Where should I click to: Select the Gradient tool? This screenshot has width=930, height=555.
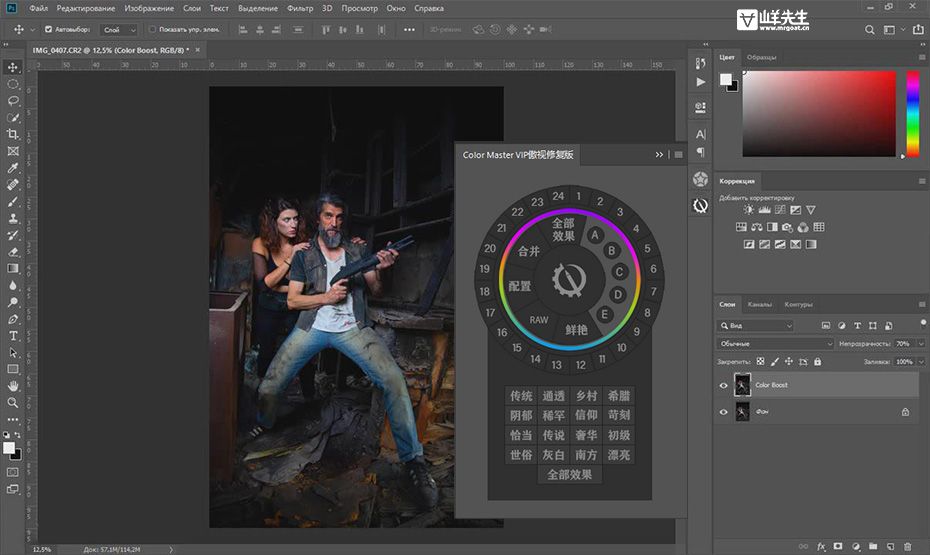[x=12, y=268]
